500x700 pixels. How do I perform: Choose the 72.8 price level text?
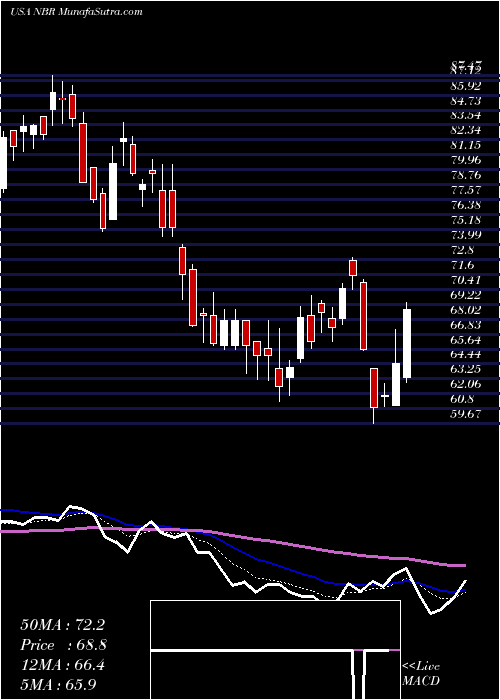[x=463, y=250]
